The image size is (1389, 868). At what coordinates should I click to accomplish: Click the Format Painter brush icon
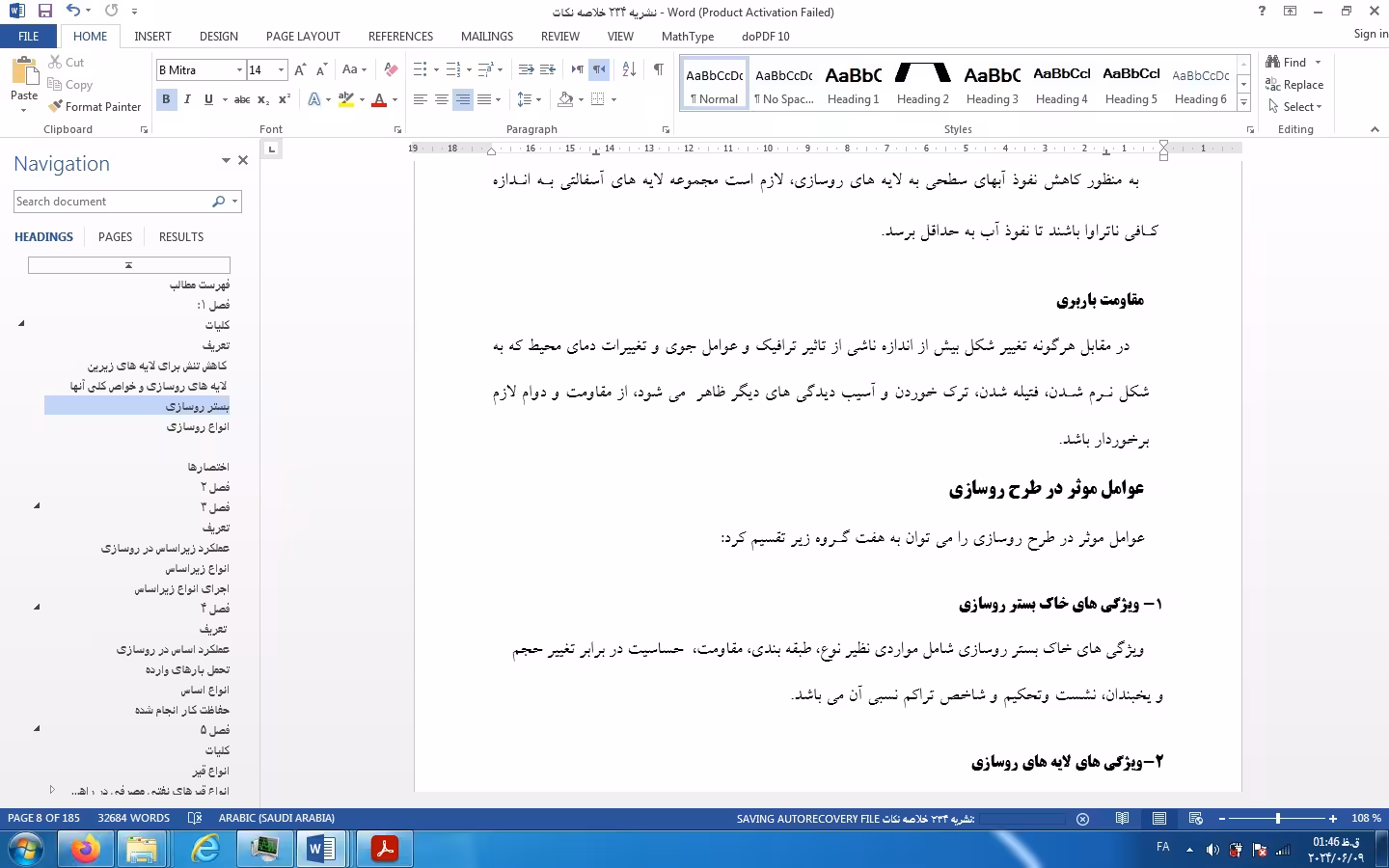56,107
